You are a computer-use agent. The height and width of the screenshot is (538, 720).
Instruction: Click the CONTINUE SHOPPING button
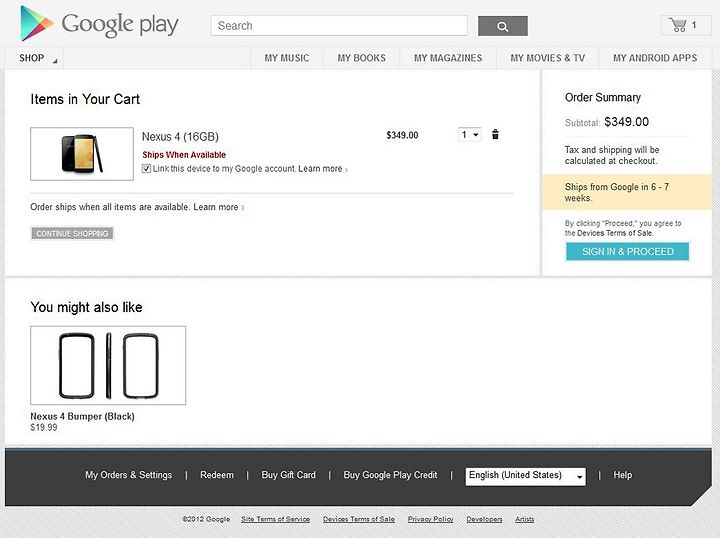(x=72, y=234)
